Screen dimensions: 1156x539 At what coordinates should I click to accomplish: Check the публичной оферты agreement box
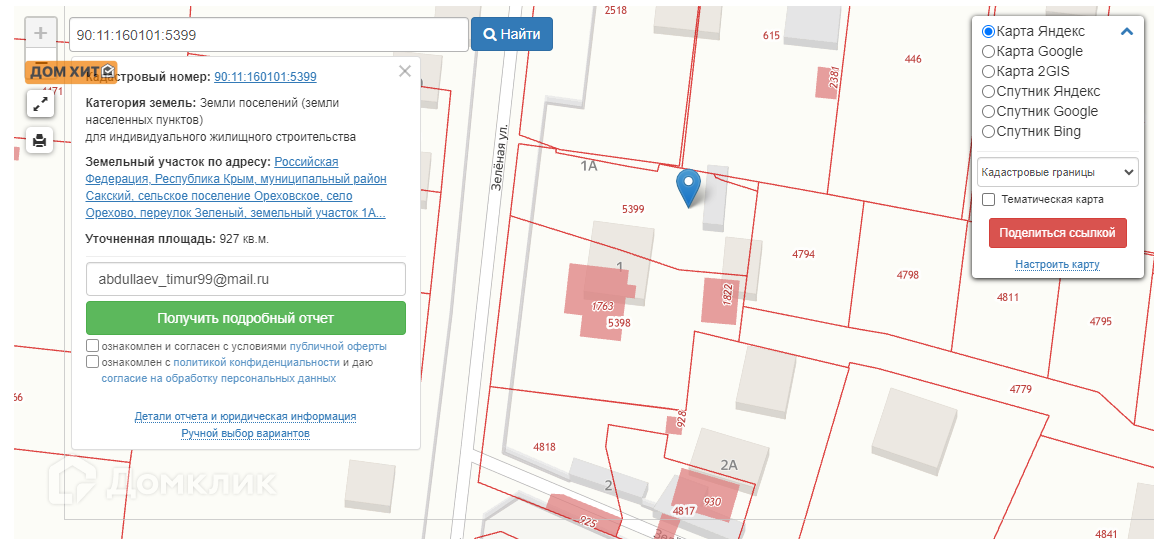coord(93,347)
